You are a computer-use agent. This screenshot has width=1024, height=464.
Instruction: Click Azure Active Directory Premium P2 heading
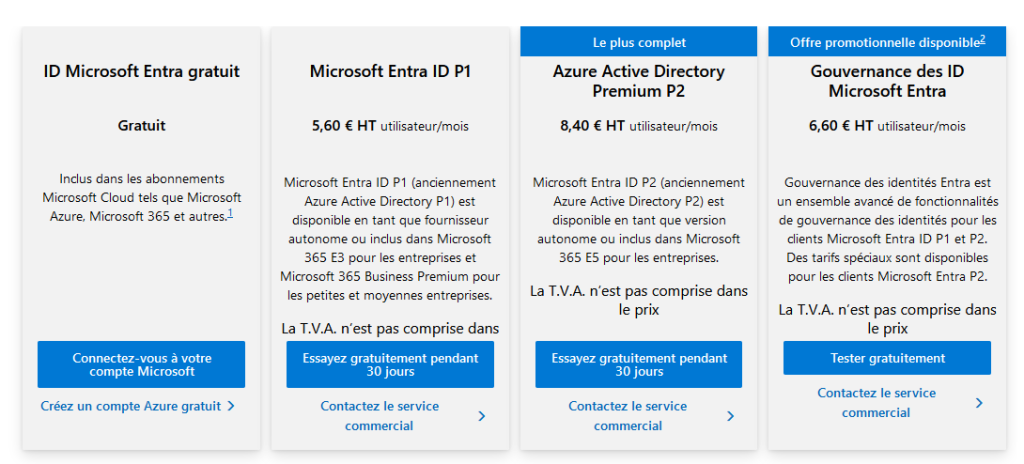click(x=639, y=81)
